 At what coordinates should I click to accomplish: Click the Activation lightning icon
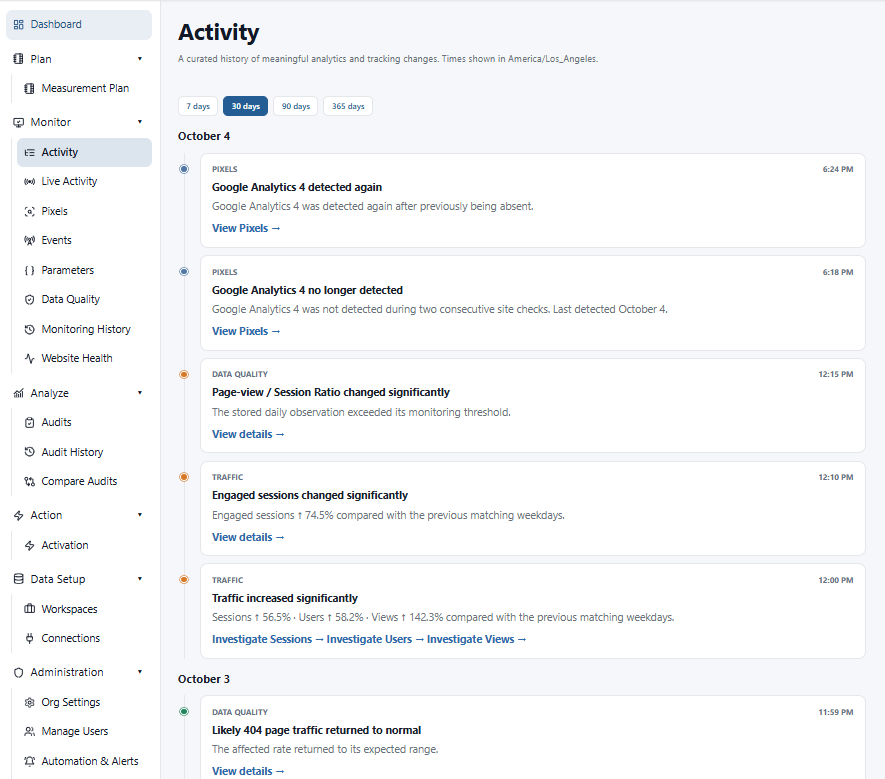(x=29, y=545)
